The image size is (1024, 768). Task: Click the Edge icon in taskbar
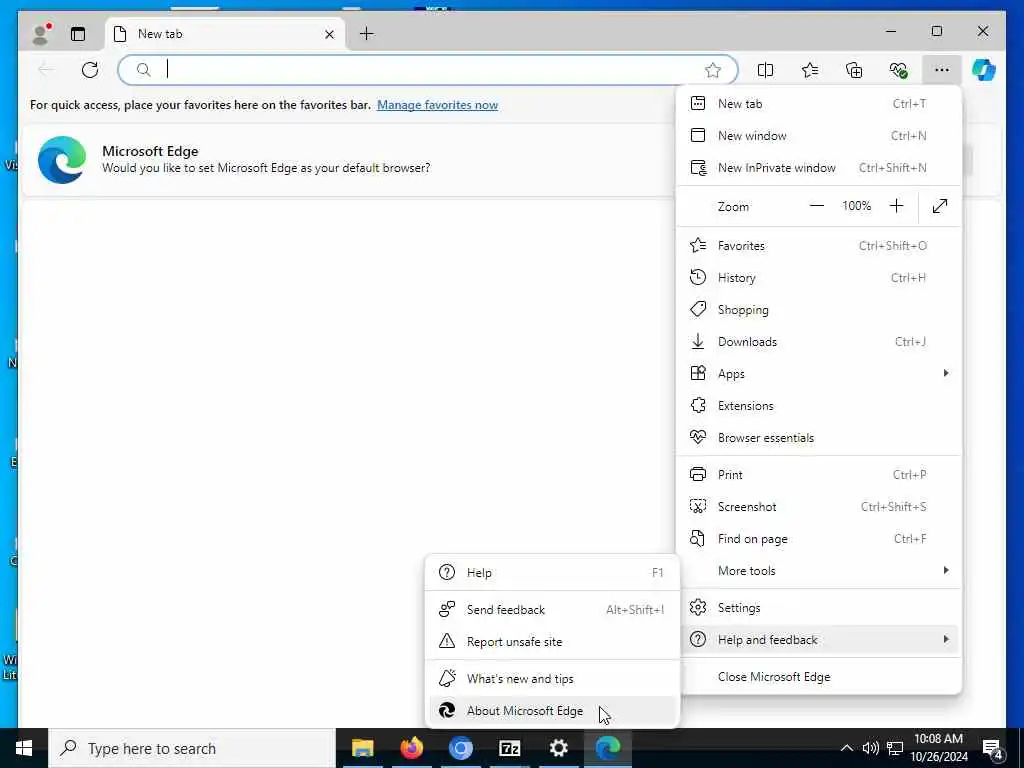pyautogui.click(x=607, y=748)
